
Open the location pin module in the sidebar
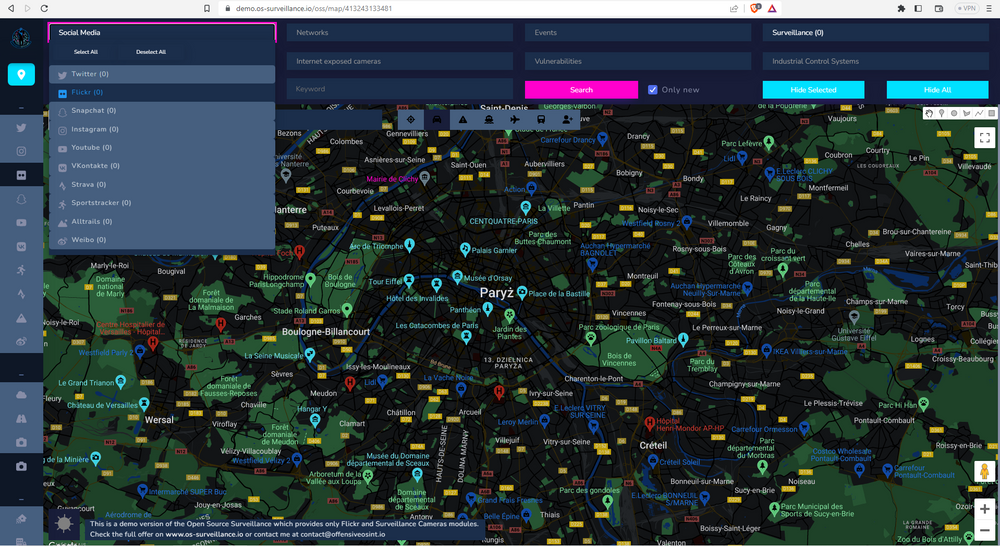pos(21,74)
